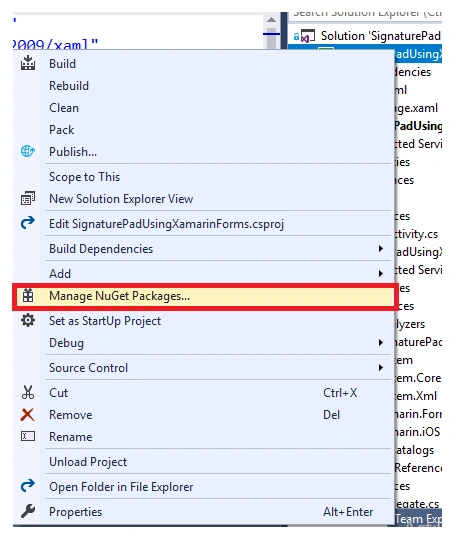Click the Rename text-box icon
The image size is (463, 539).
pyautogui.click(x=28, y=436)
